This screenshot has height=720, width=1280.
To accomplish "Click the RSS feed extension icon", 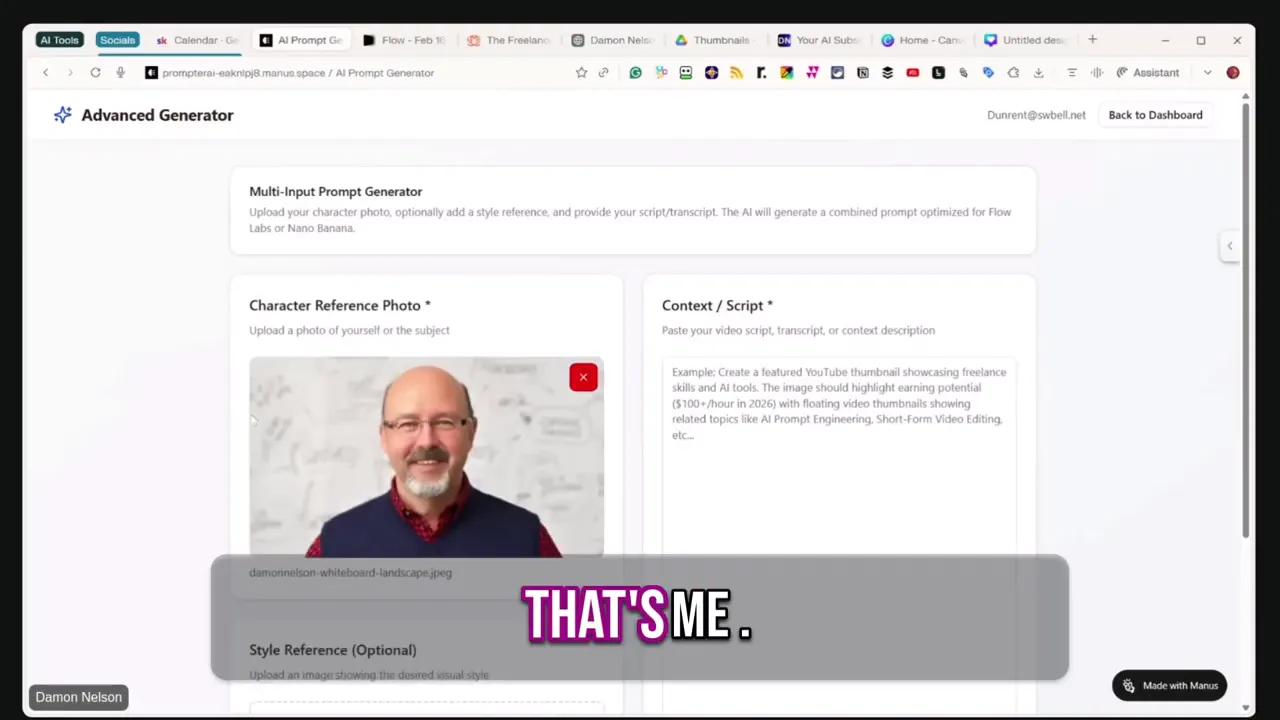I will 736,73.
